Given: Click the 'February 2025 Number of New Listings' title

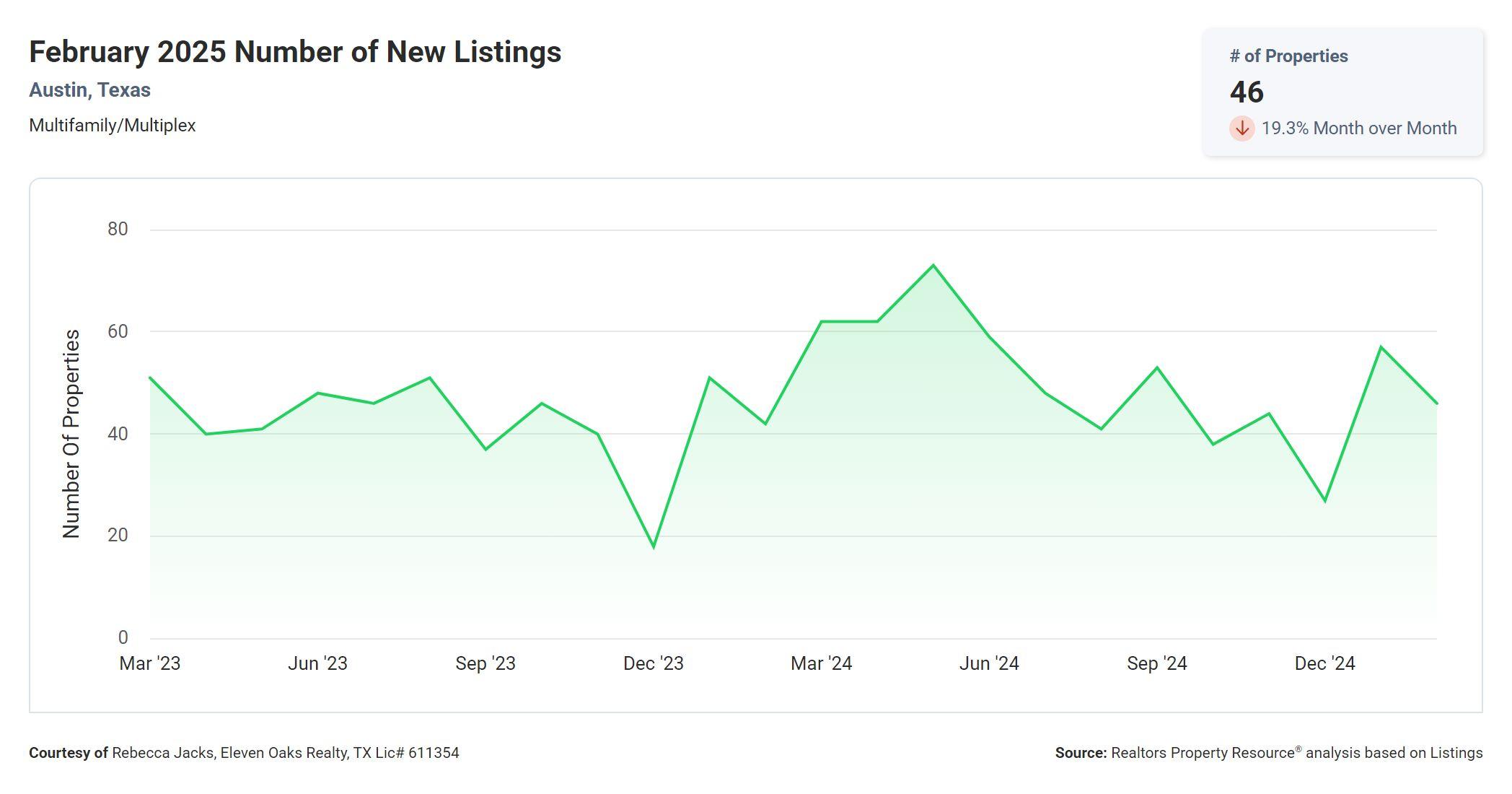Looking at the screenshot, I should (x=295, y=52).
